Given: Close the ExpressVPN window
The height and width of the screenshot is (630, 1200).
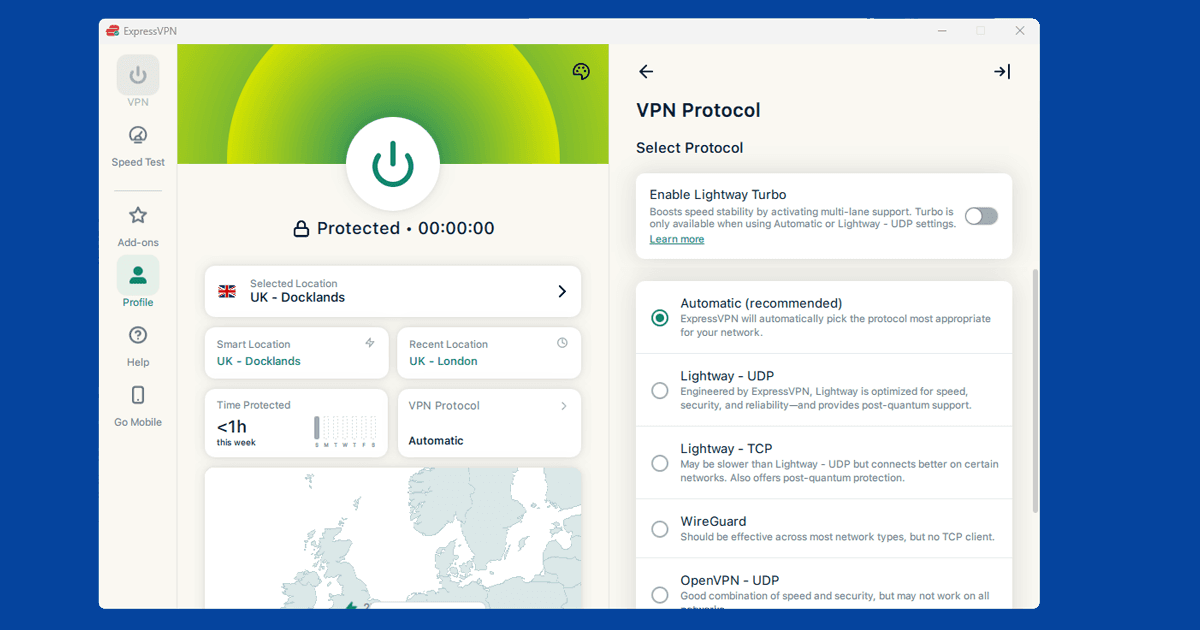Looking at the screenshot, I should tap(1020, 31).
